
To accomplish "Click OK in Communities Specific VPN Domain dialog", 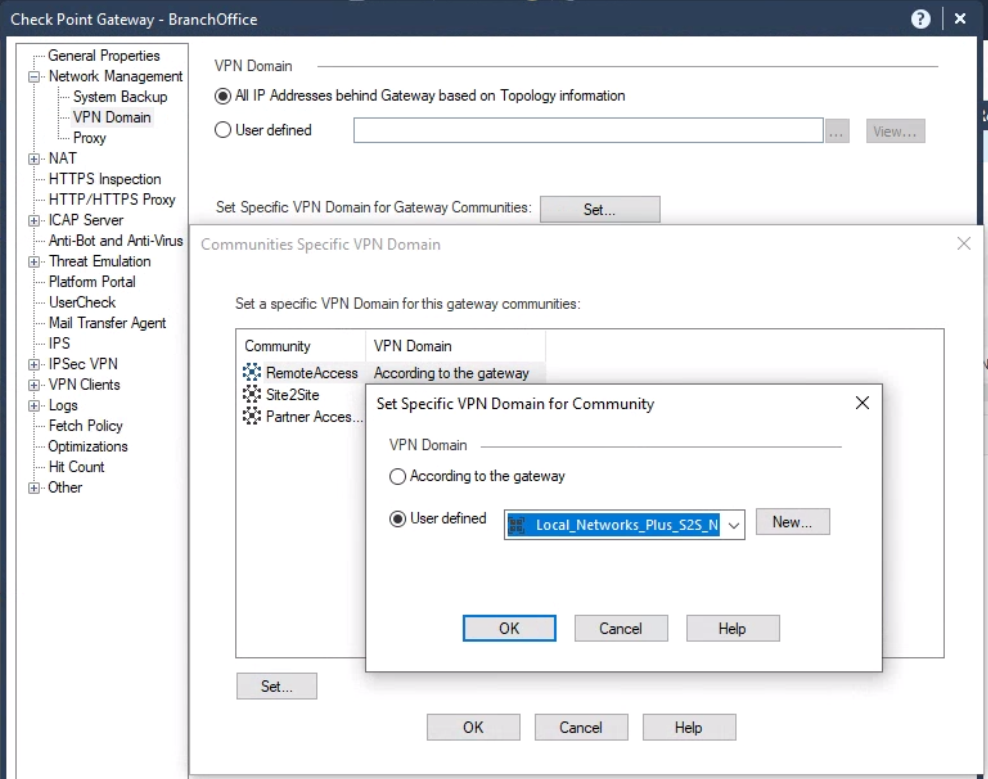I will point(473,727).
